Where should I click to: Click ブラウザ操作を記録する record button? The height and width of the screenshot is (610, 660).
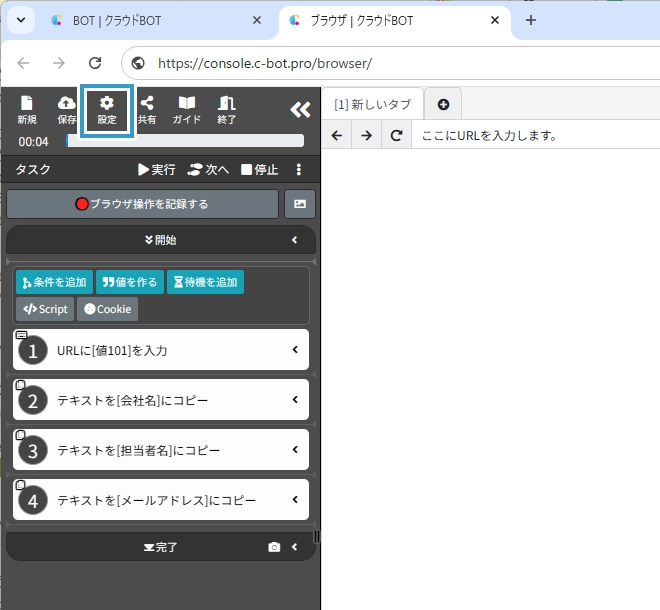pyautogui.click(x=142, y=204)
